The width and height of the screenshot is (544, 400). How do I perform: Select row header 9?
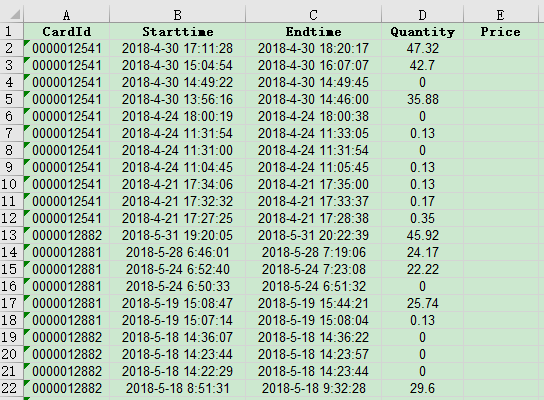pyautogui.click(x=11, y=167)
